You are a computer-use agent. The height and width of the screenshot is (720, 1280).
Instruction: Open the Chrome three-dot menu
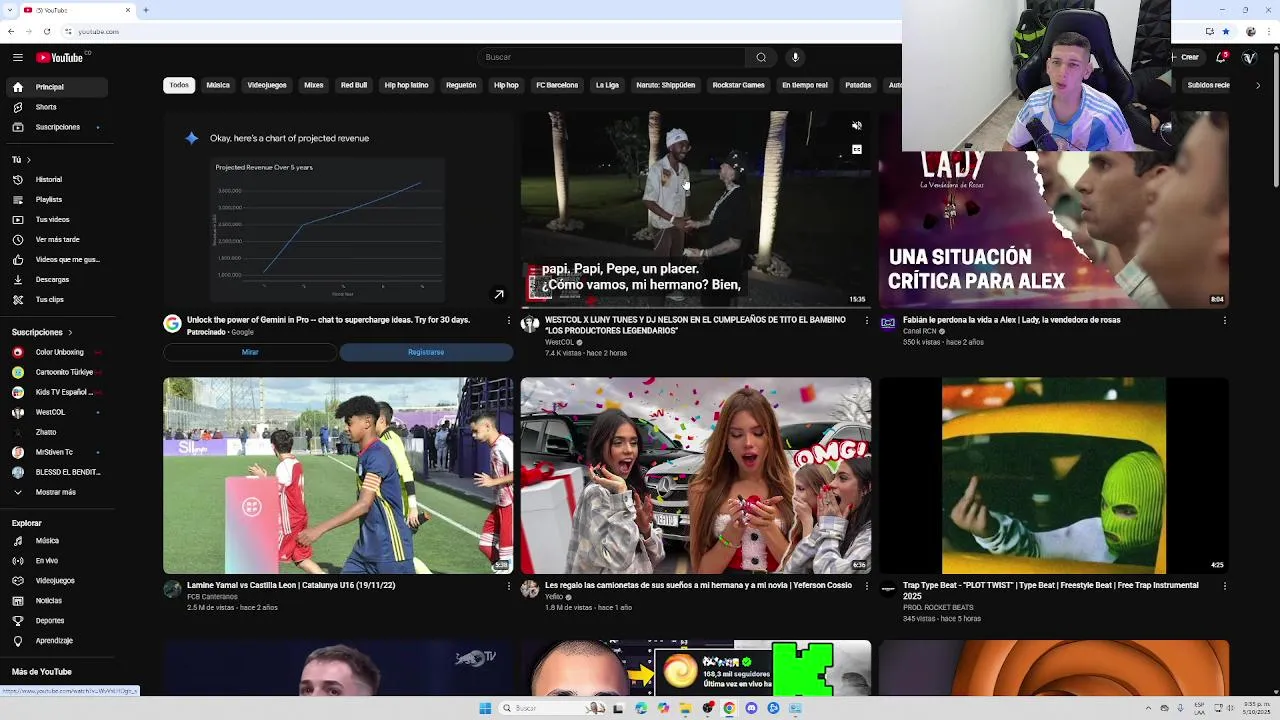[x=1267, y=32]
